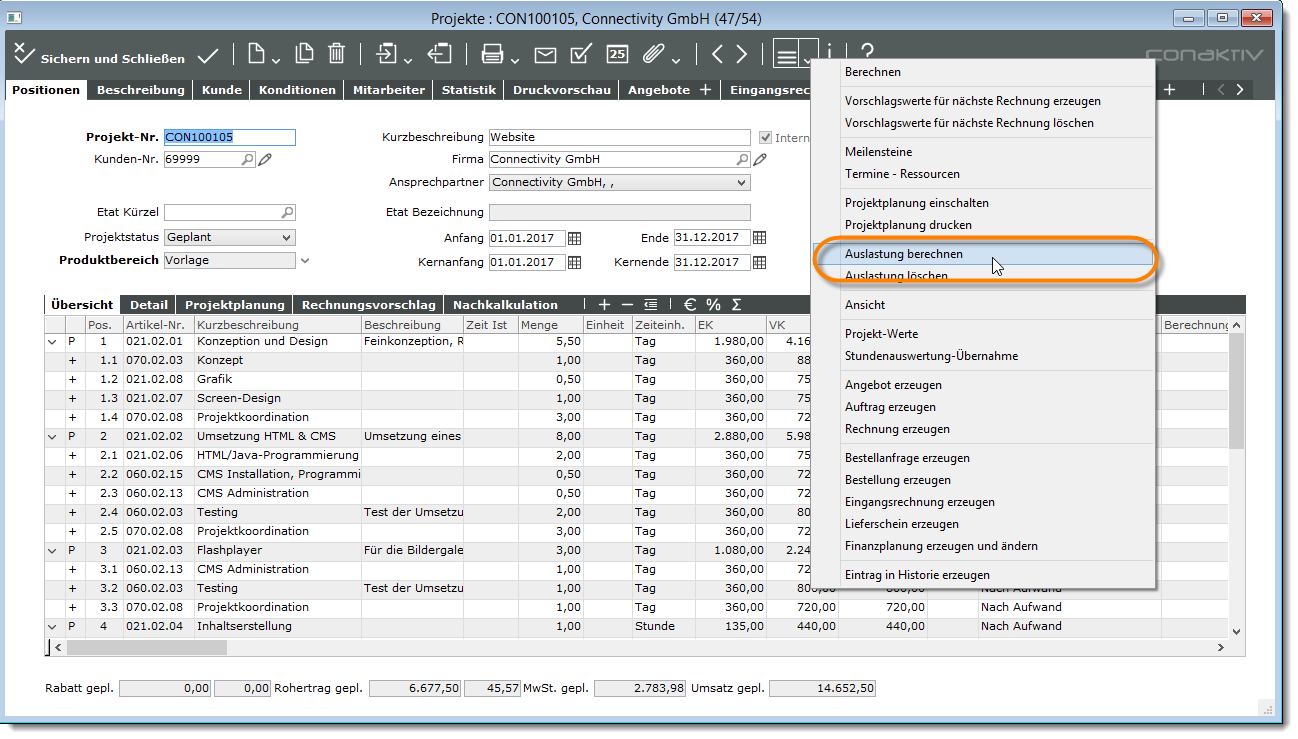Viewport: 1298px width, 739px height.
Task: Click the trash delete icon in toolbar
Action: click(x=337, y=55)
